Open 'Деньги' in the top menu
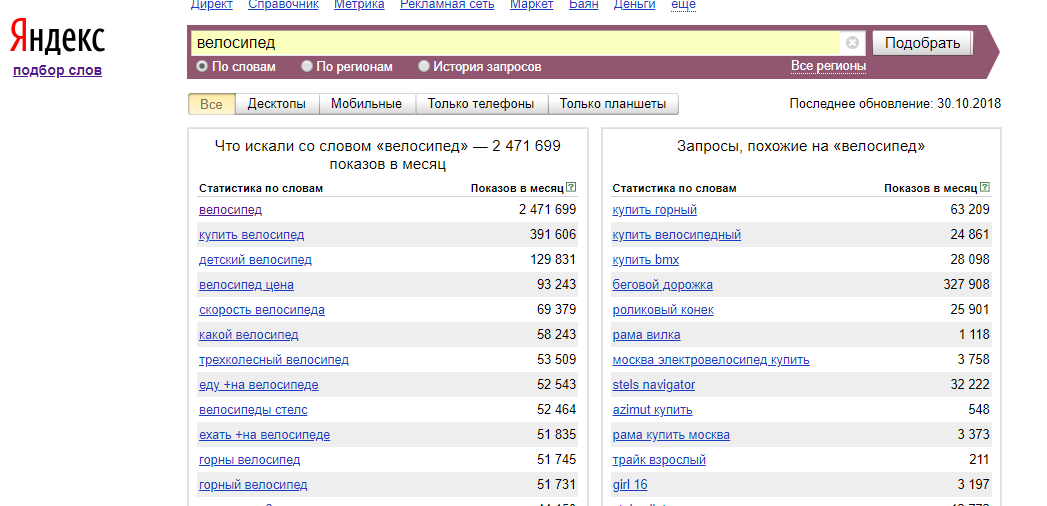 tap(634, 5)
